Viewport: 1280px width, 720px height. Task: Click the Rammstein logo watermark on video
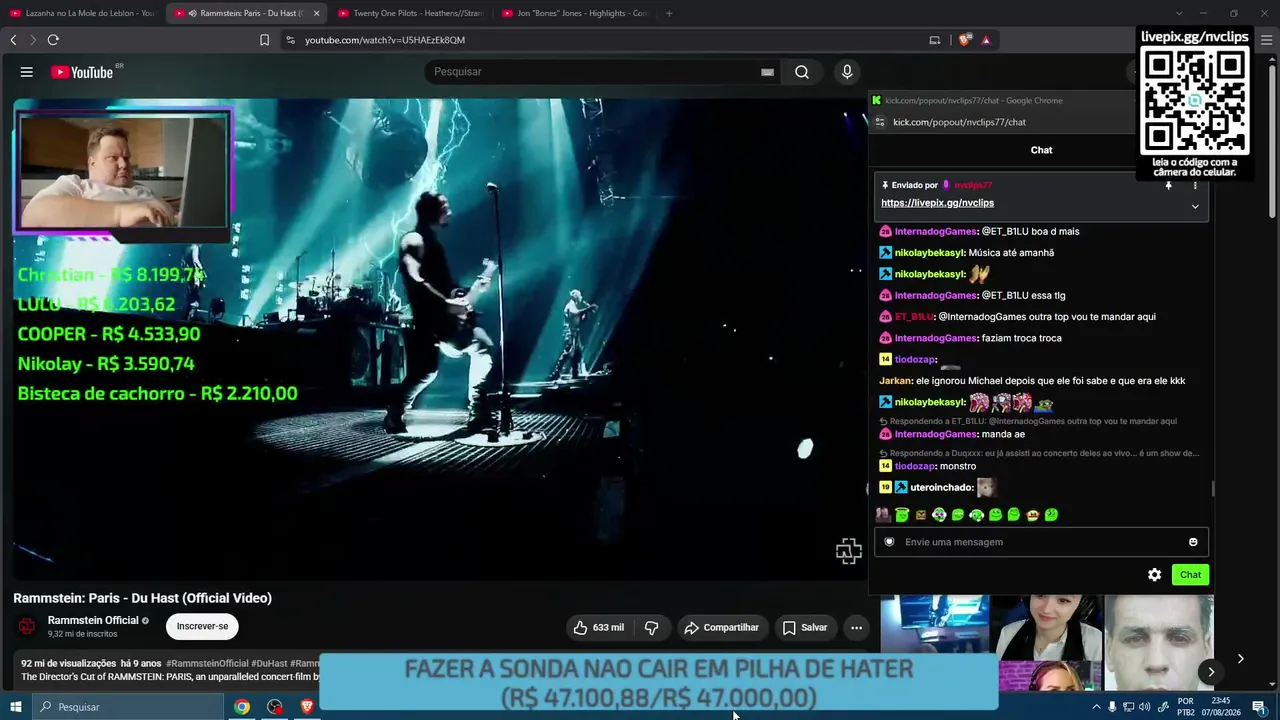coord(848,551)
